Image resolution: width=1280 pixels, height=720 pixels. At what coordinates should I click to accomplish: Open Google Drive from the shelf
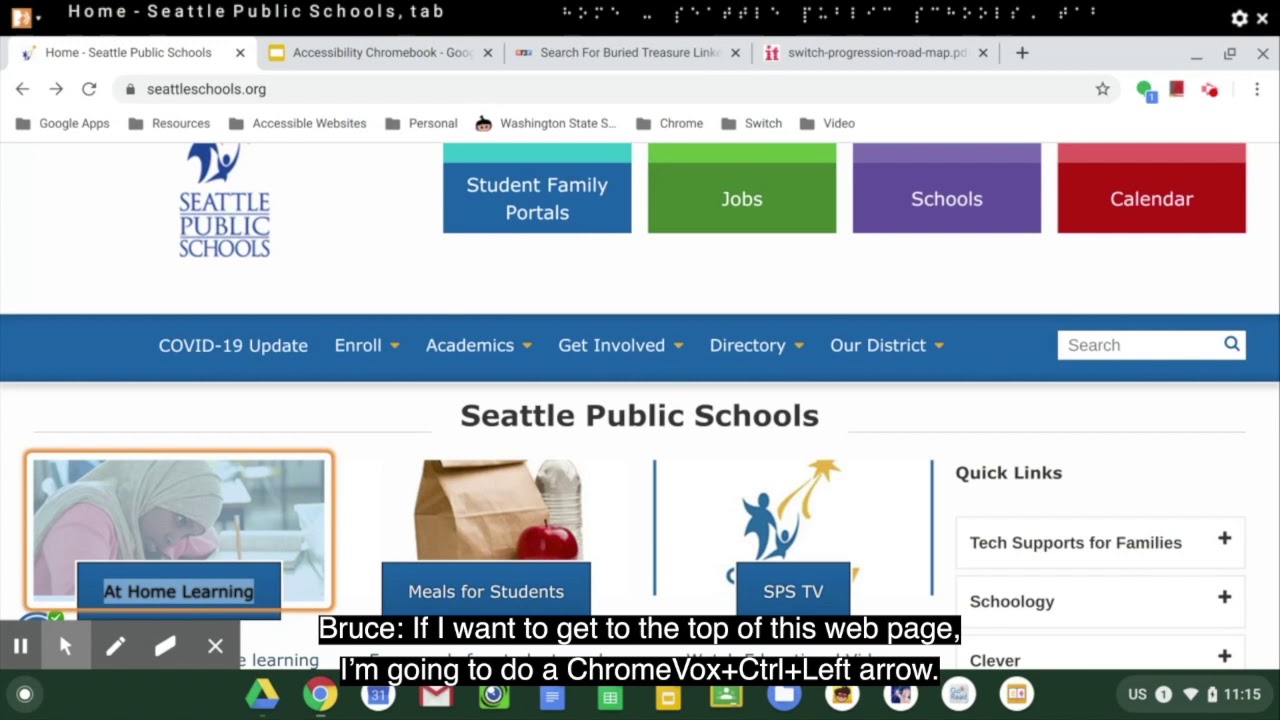pyautogui.click(x=262, y=694)
